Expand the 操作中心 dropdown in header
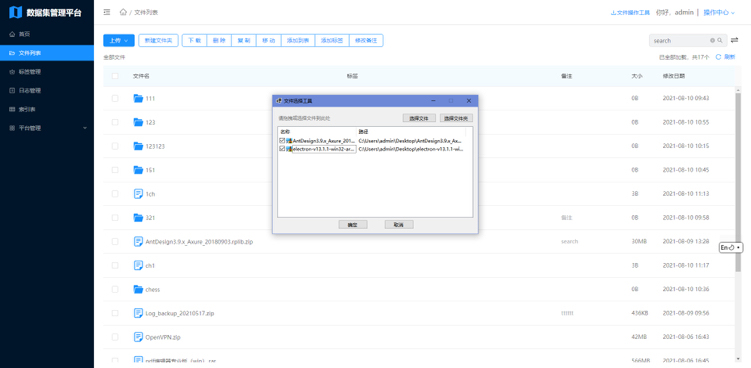 tap(719, 12)
